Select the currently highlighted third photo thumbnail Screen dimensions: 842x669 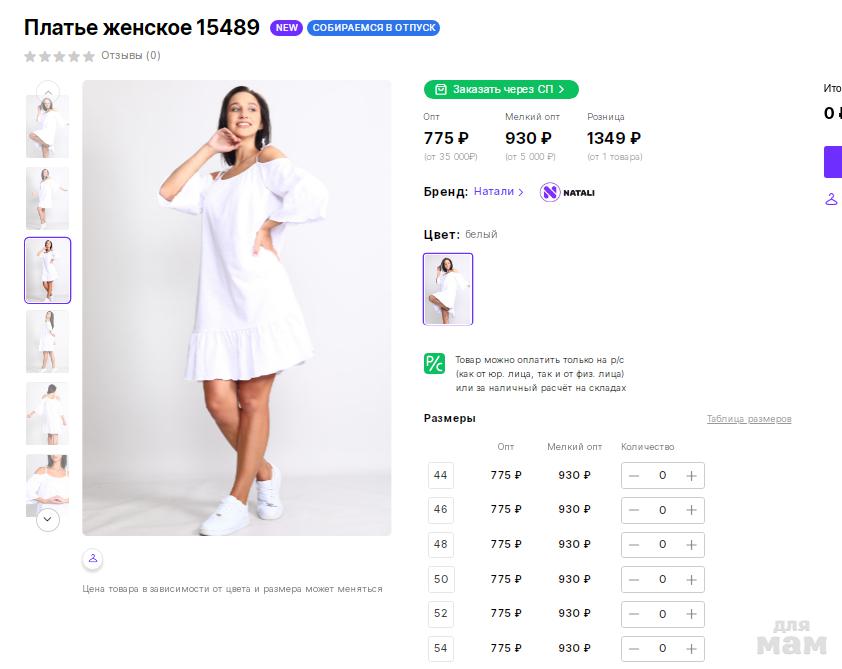click(48, 270)
